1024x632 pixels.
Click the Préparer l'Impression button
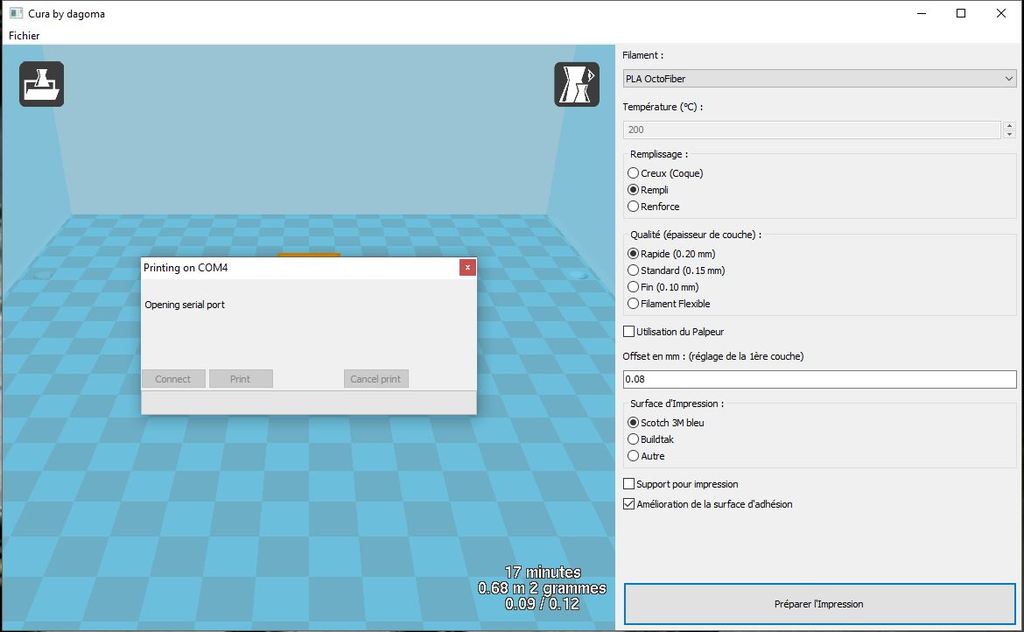click(x=819, y=604)
